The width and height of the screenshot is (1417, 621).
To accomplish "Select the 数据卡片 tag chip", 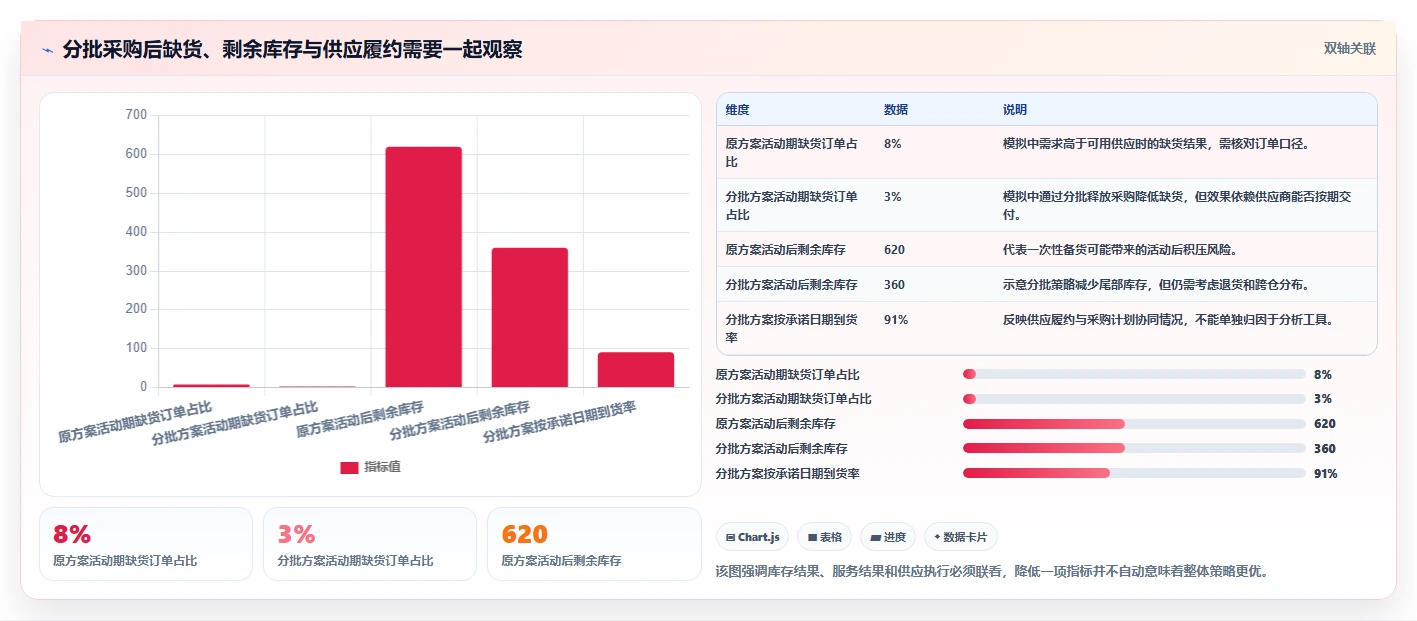I will 961,537.
